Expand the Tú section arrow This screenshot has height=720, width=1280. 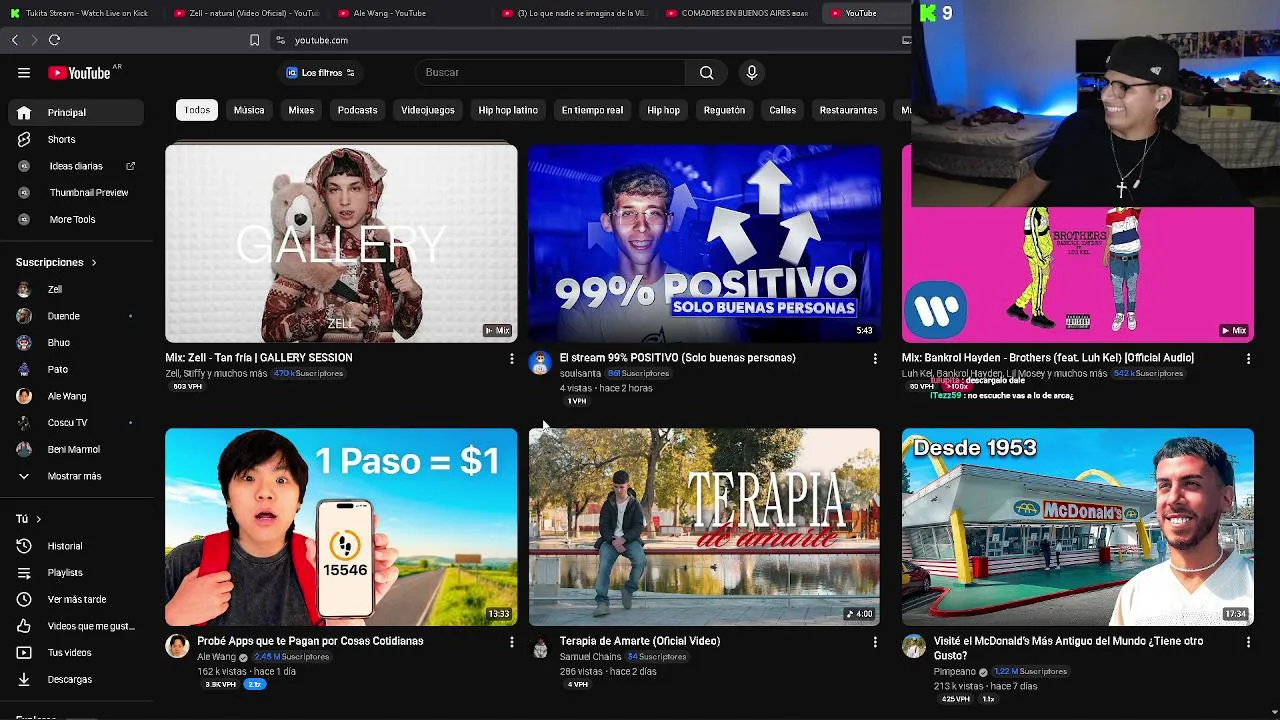click(38, 519)
